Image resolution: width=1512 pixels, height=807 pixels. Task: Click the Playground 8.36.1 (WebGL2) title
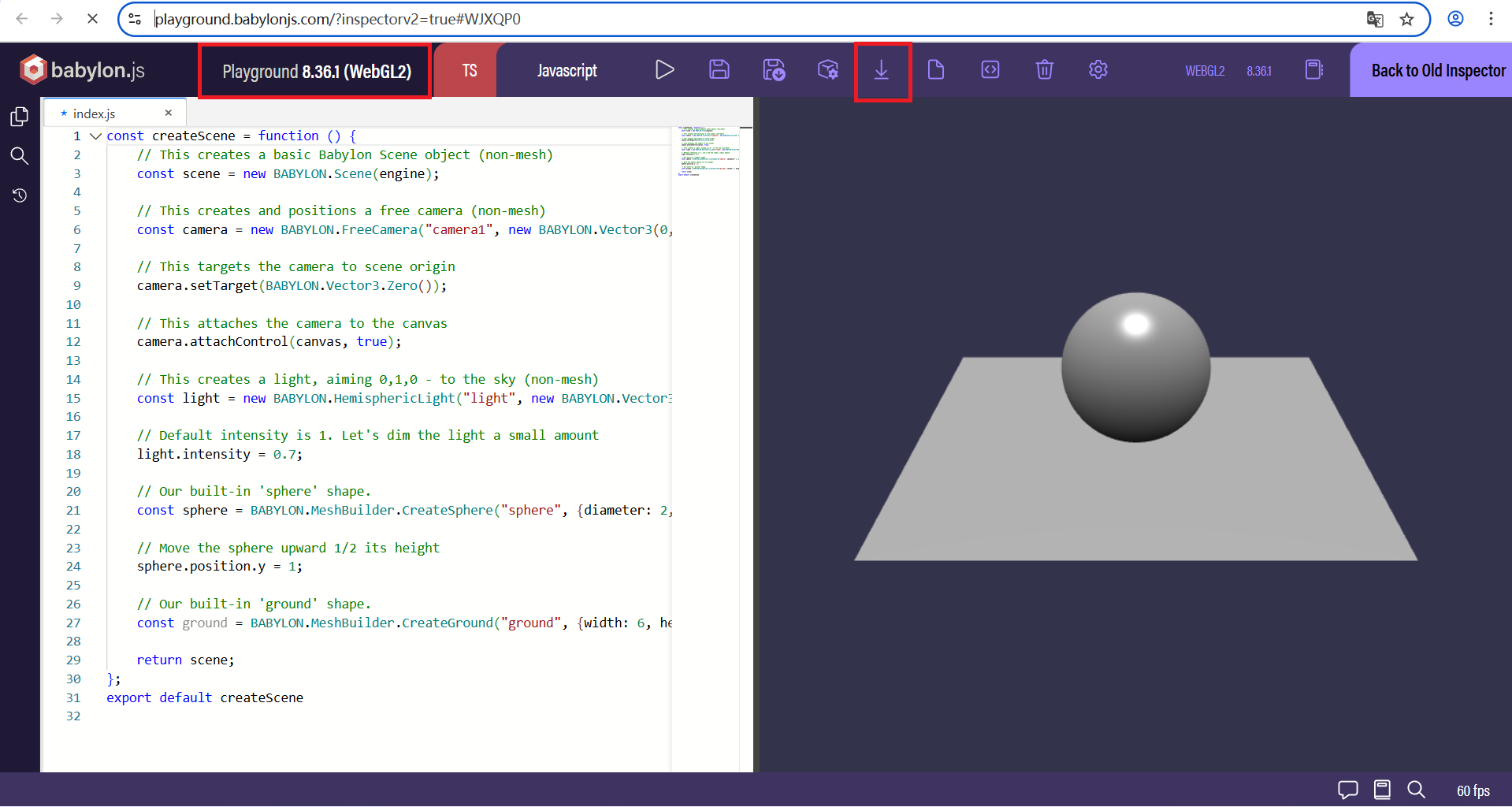317,71
